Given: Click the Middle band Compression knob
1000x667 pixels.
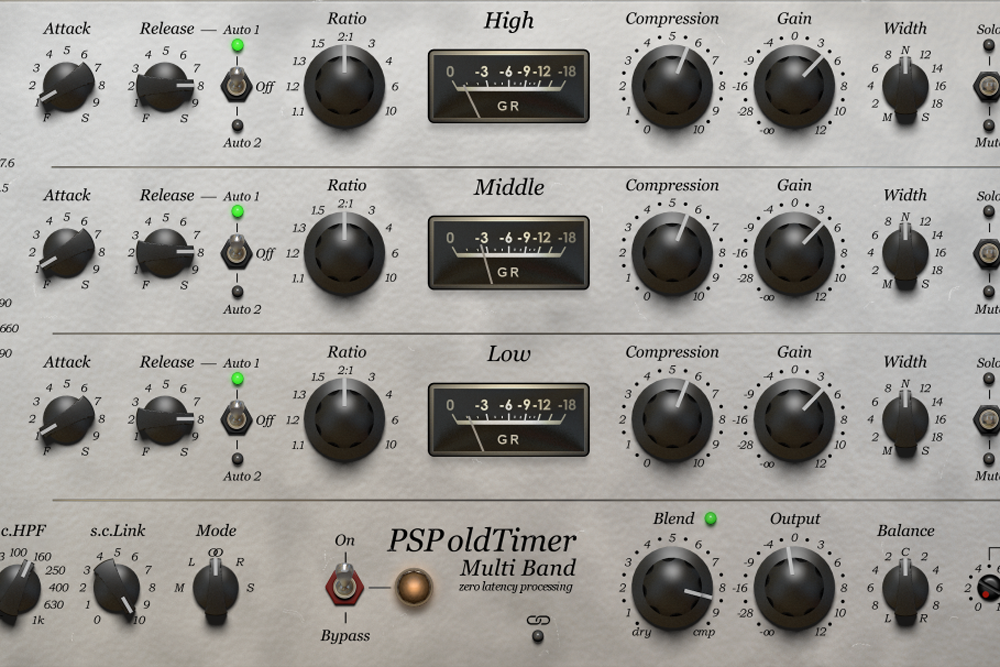Looking at the screenshot, I should click(672, 253).
